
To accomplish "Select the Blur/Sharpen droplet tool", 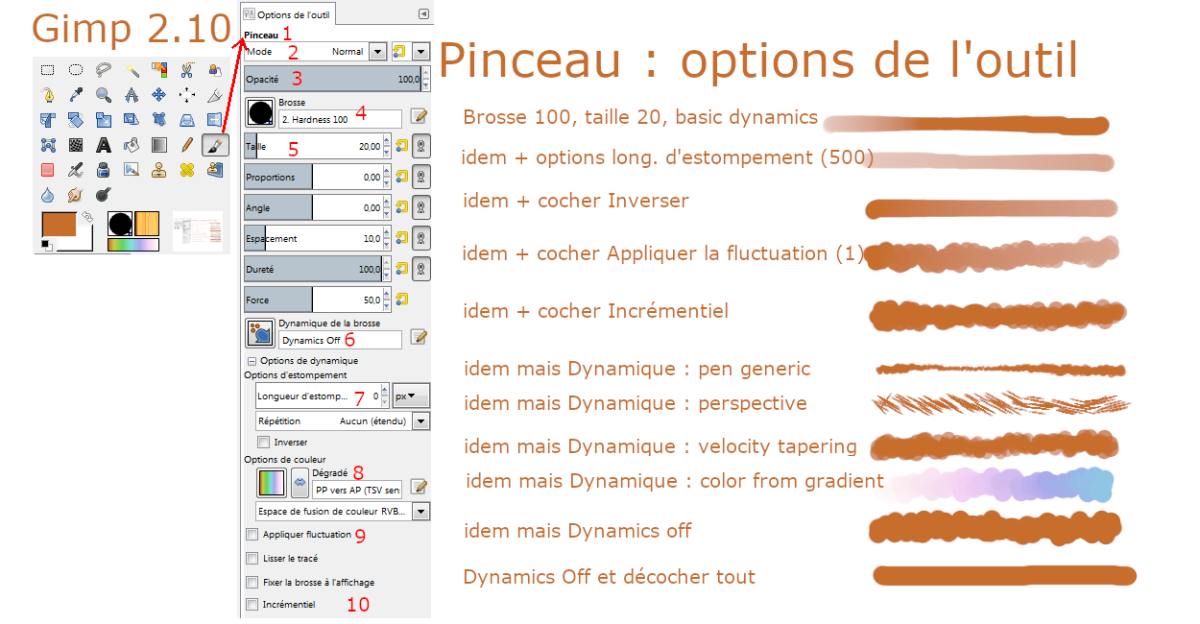I will [47, 195].
